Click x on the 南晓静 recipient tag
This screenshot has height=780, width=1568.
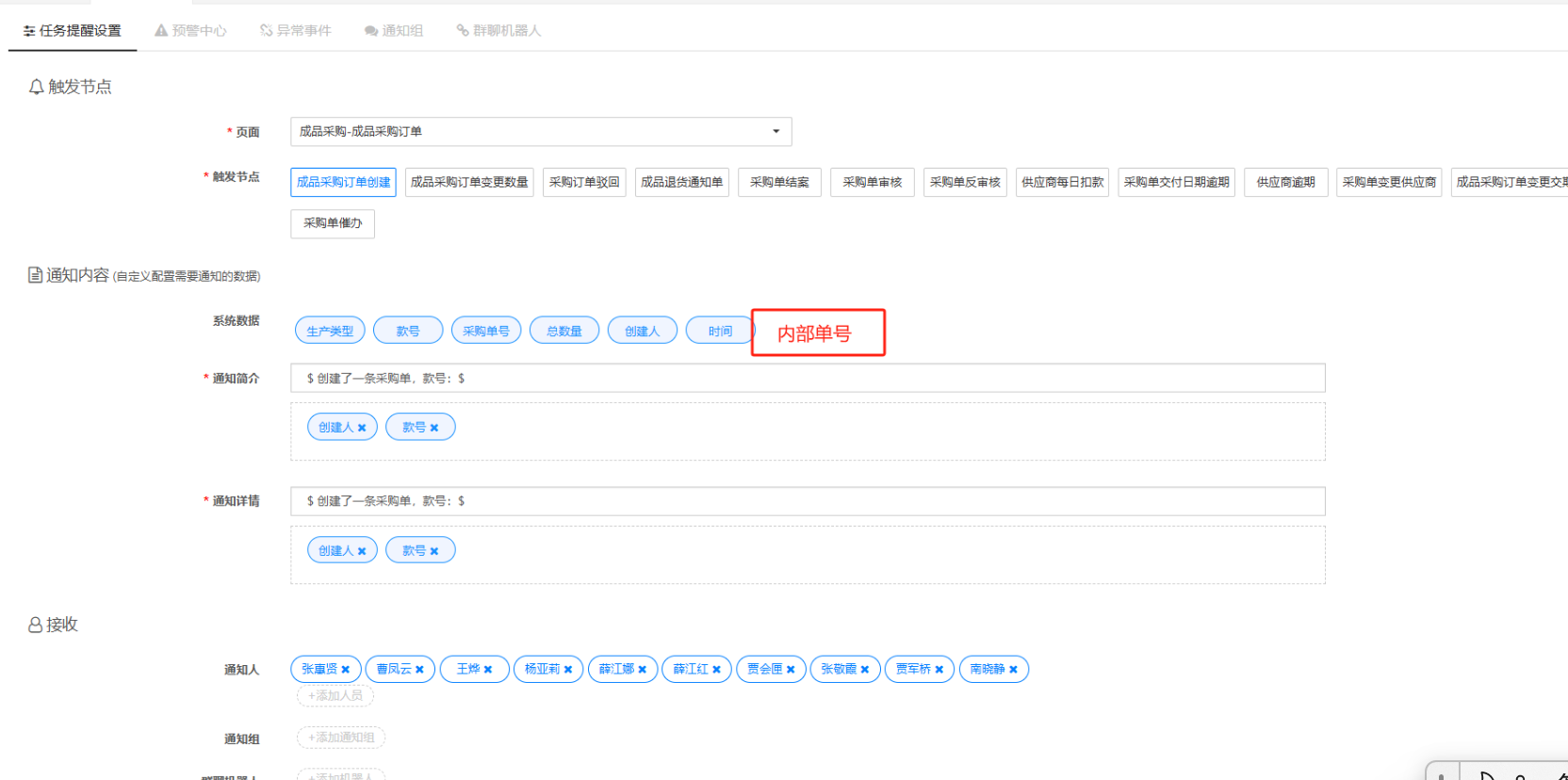tap(1013, 670)
